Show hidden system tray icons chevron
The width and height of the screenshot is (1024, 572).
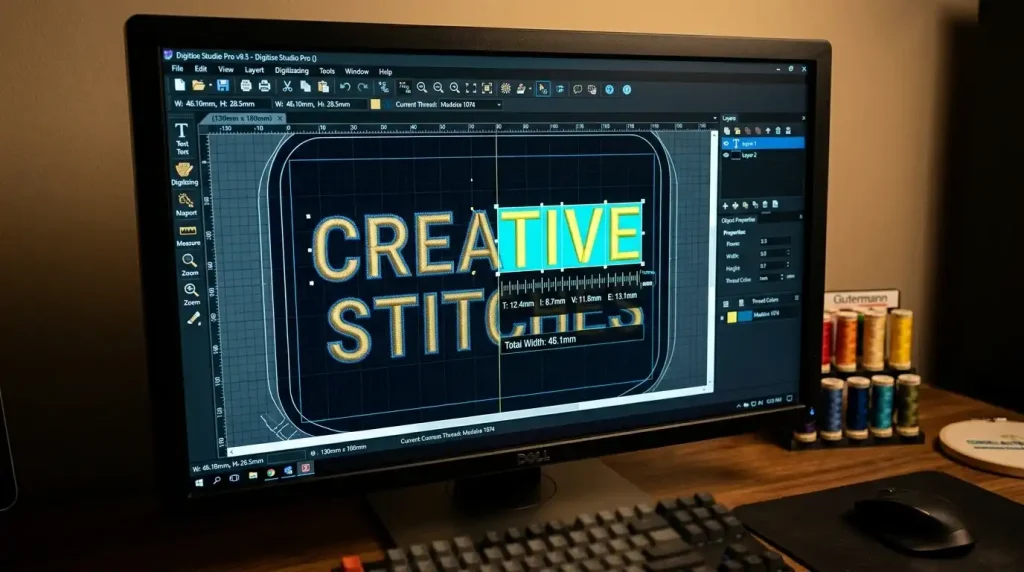(739, 405)
